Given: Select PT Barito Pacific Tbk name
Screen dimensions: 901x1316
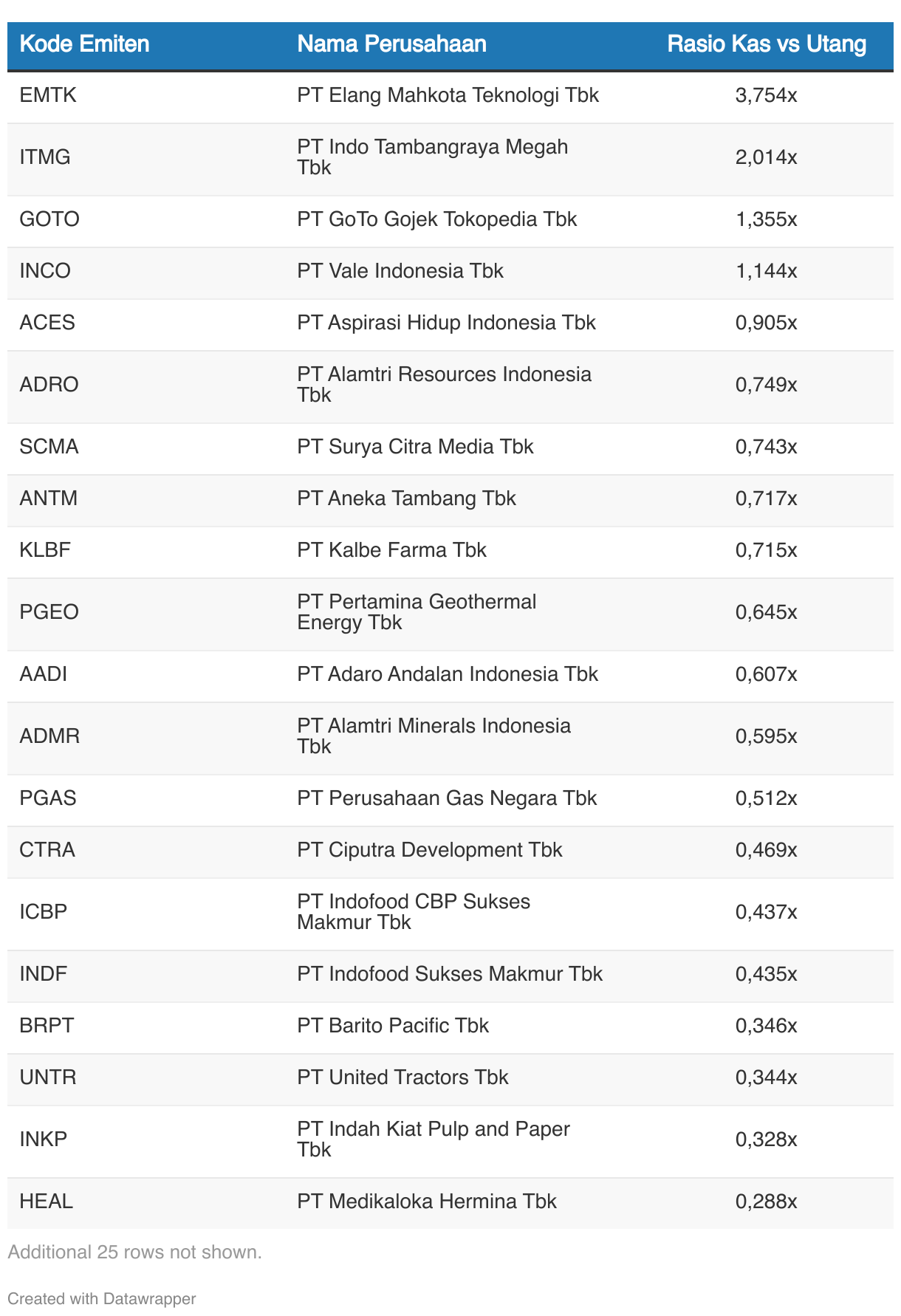Looking at the screenshot, I should point(393,1026).
